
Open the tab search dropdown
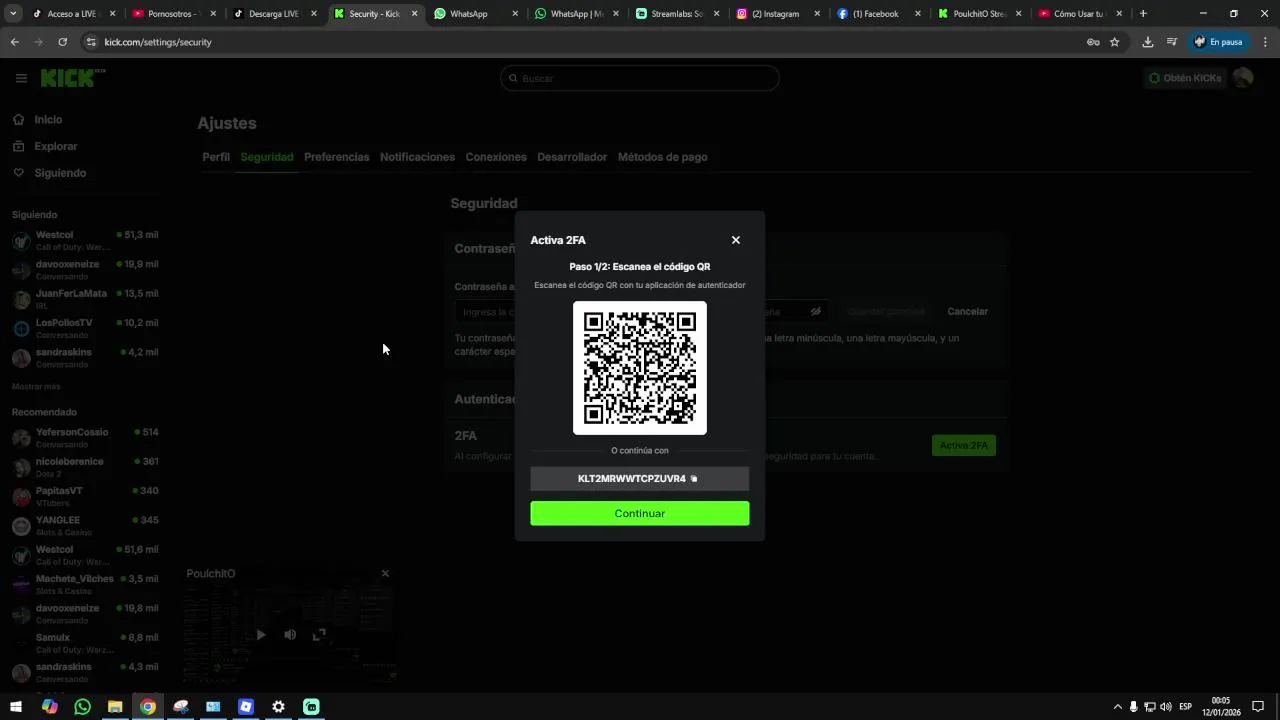pos(13,14)
